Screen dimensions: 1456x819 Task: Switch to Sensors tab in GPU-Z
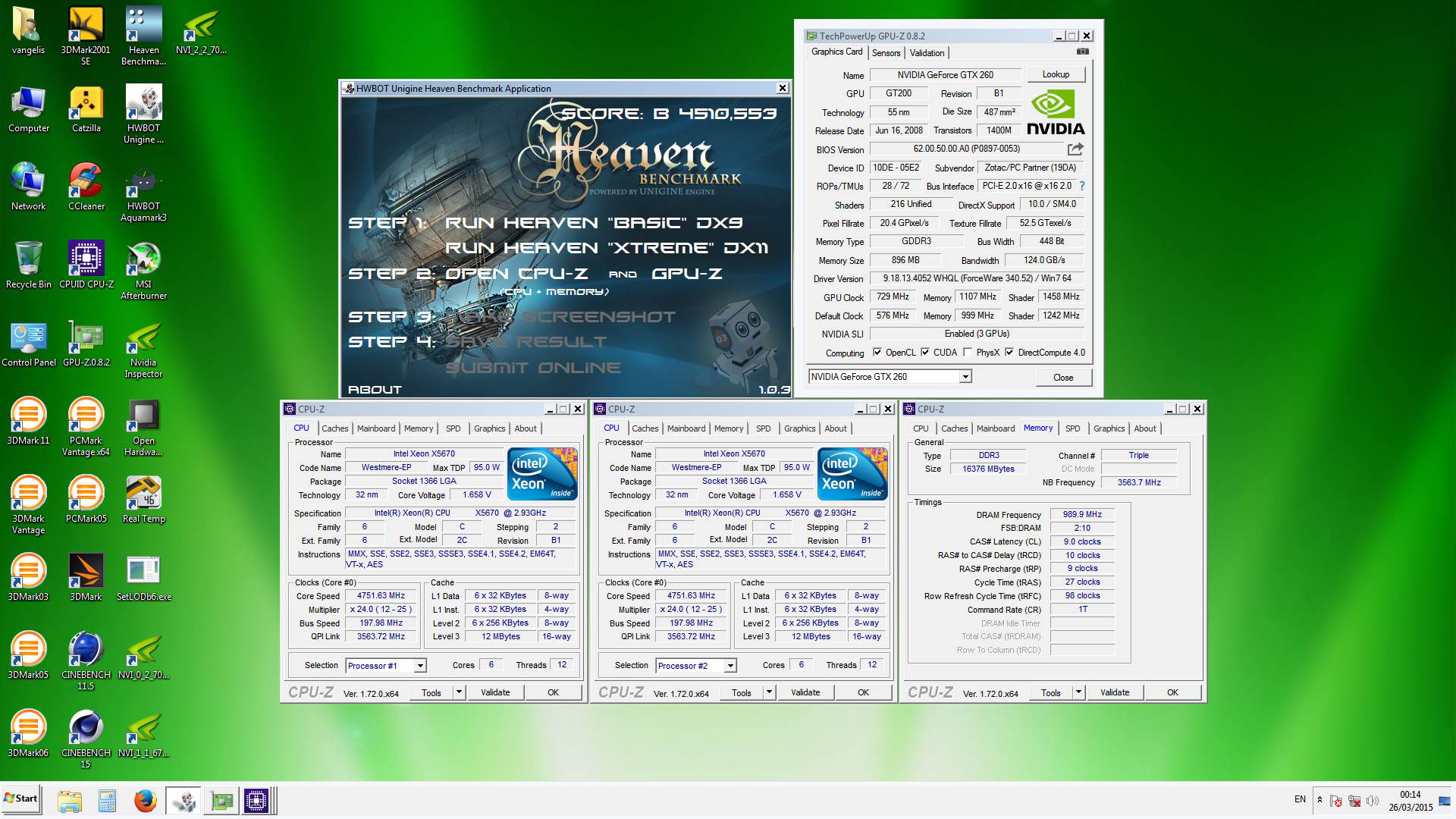coord(886,53)
